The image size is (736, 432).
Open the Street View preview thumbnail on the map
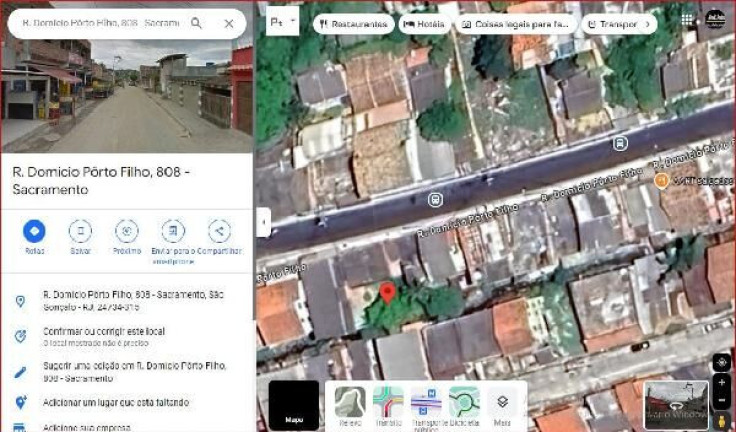675,405
